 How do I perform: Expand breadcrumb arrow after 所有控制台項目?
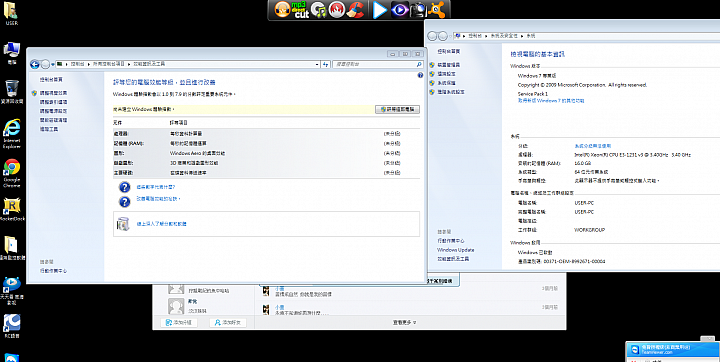[x=129, y=64]
